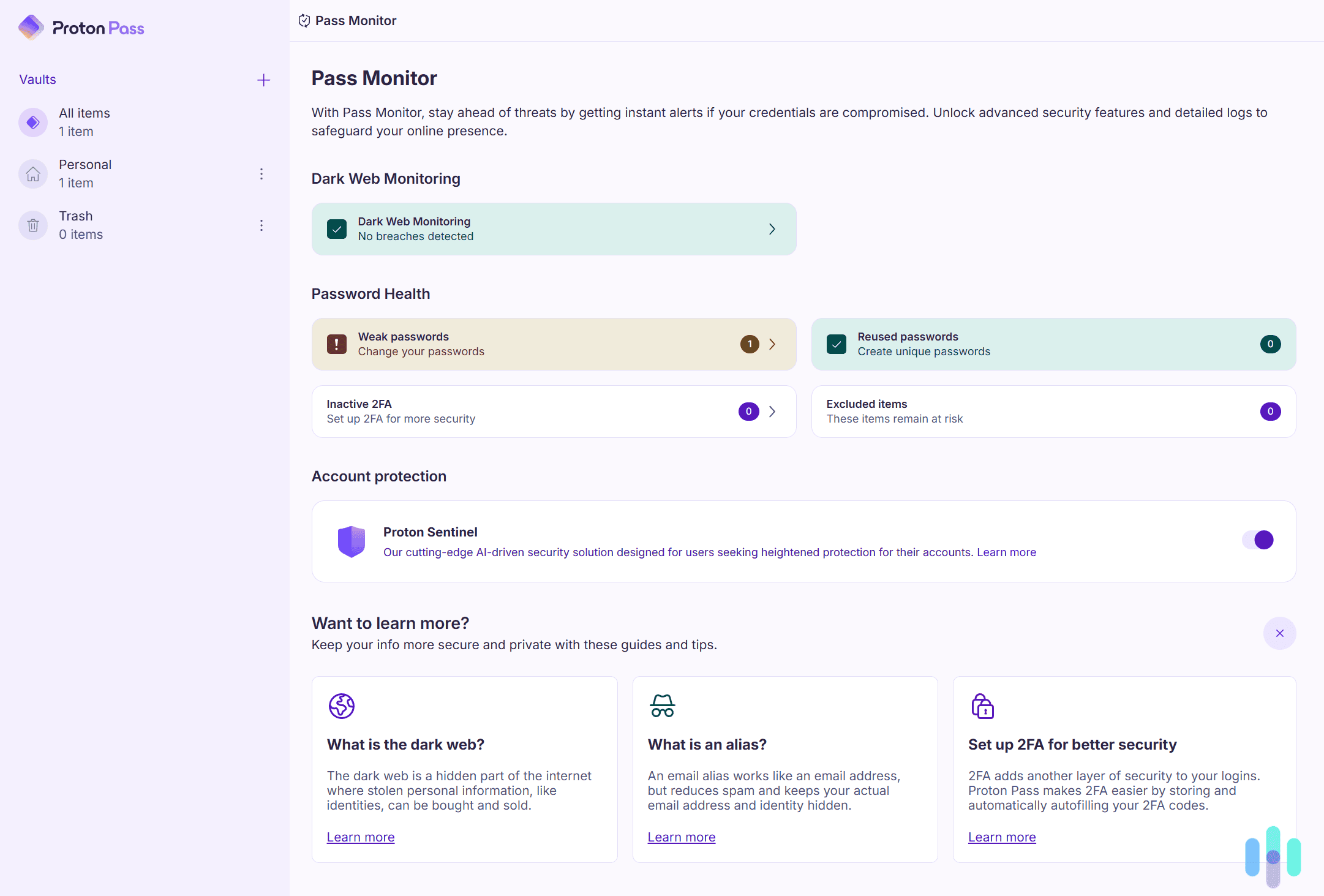This screenshot has height=896, width=1324.
Task: Click the Proton Sentinel shield icon
Action: [x=351, y=541]
